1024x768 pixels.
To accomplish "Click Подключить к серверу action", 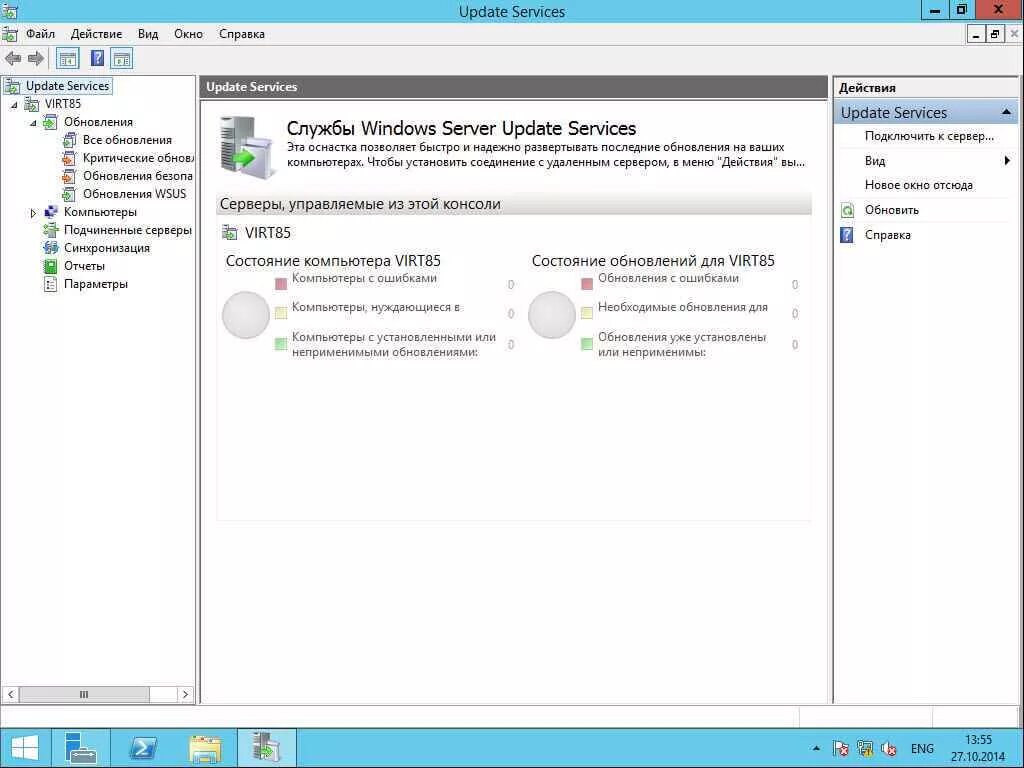I will click(929, 136).
